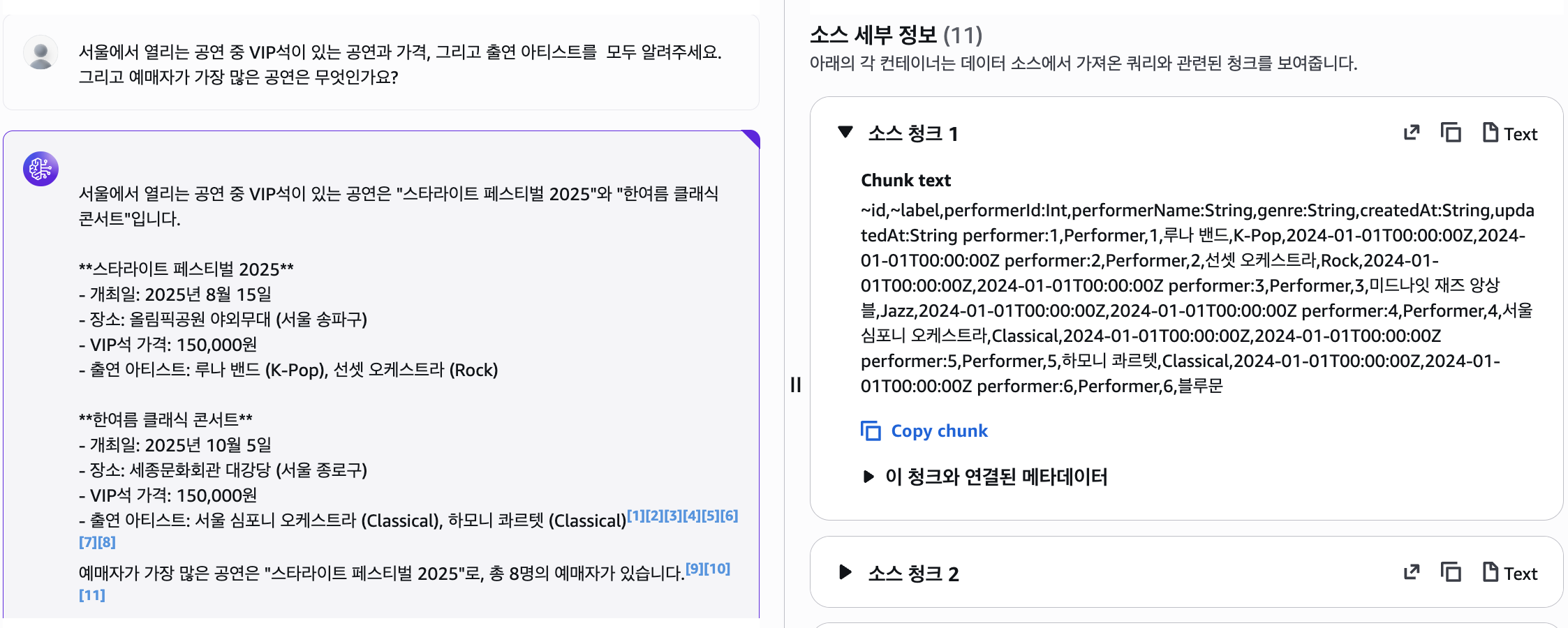1568x628 pixels.
Task: Open the Text view for 소스 청크 2
Action: [1510, 573]
